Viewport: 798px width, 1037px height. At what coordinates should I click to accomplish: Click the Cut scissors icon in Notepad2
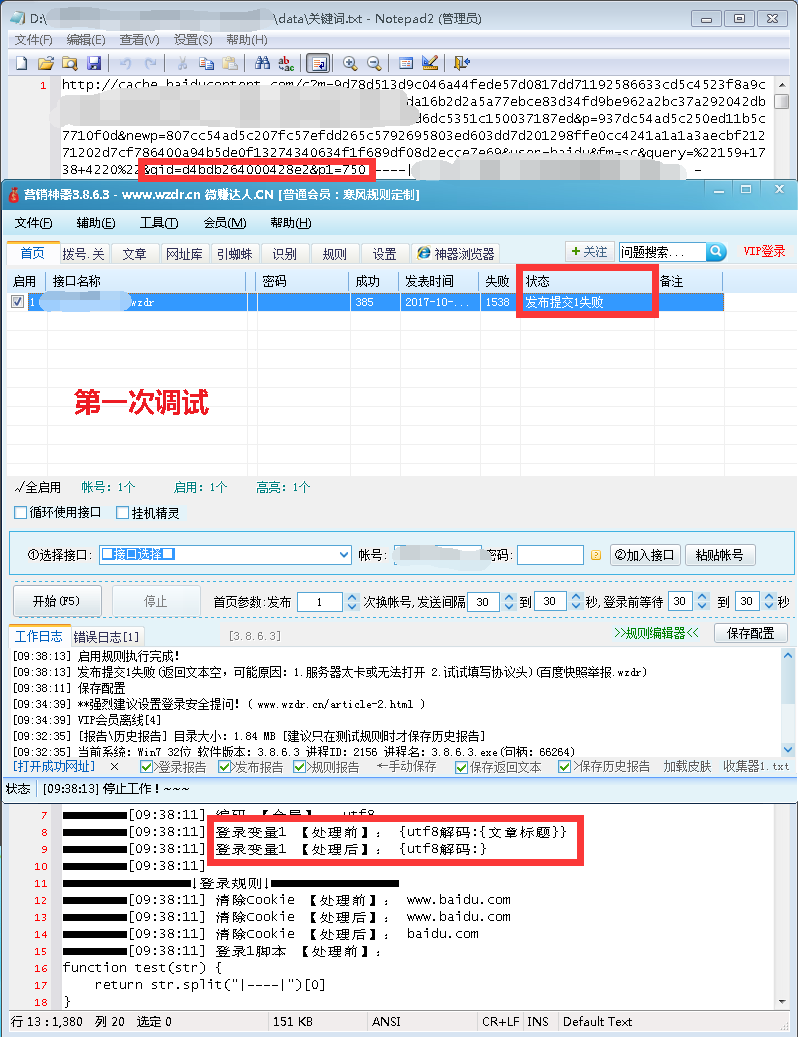coord(182,63)
